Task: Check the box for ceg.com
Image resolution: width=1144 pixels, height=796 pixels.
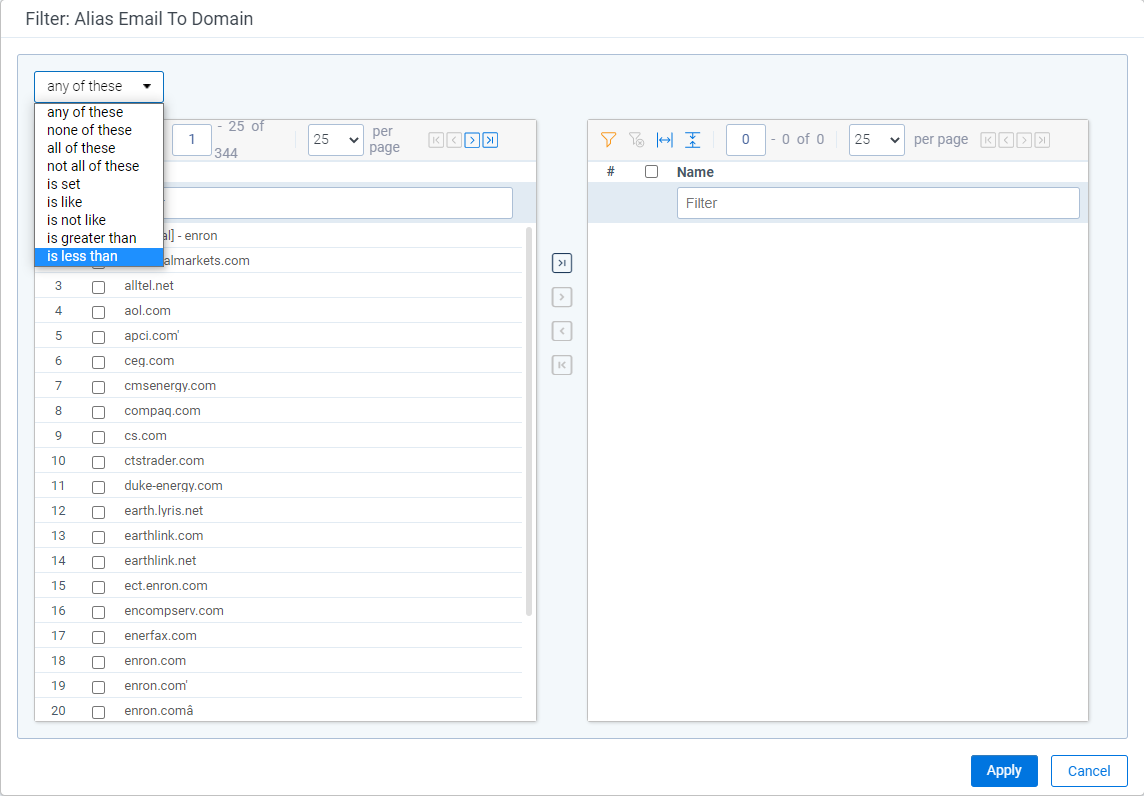Action: (98, 363)
